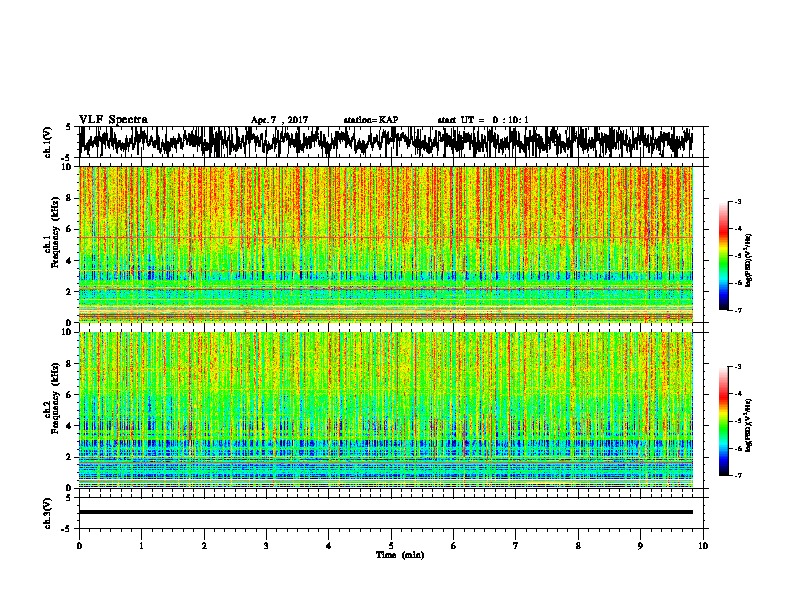The width and height of the screenshot is (792, 612).
Task: Select the "start UT = 0:10:1" header text
Action: (483, 120)
